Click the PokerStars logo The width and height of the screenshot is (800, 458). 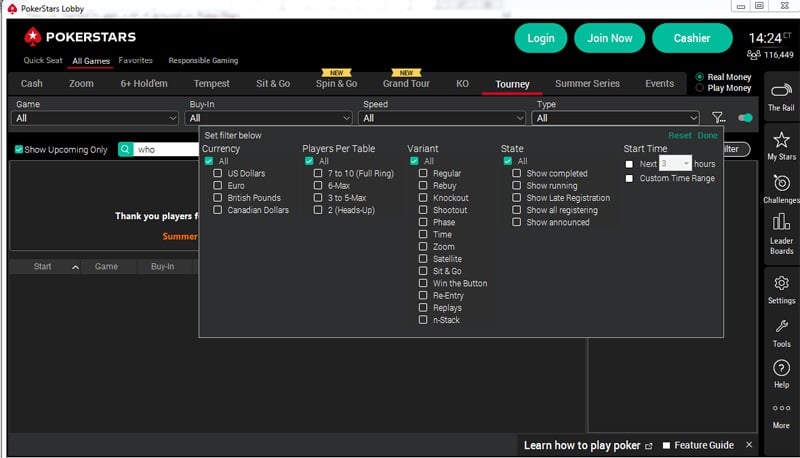click(80, 37)
